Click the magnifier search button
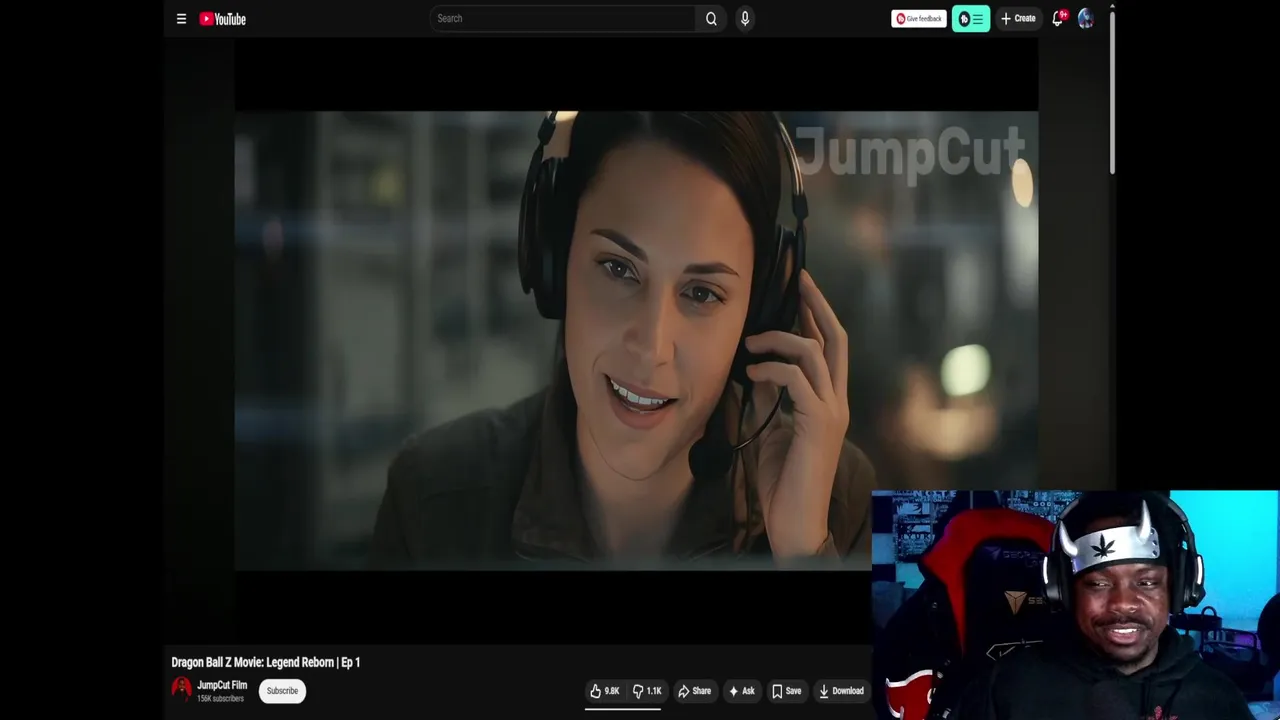This screenshot has height=720, width=1280. (711, 18)
